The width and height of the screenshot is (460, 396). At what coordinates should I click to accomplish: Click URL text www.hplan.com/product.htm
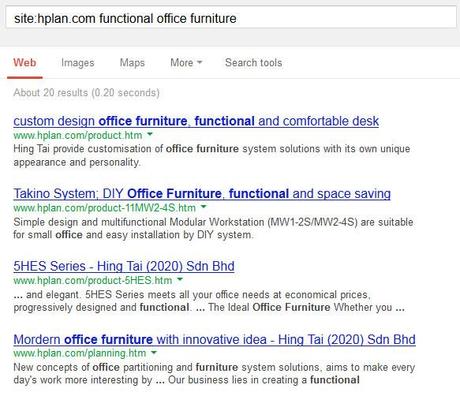point(78,135)
